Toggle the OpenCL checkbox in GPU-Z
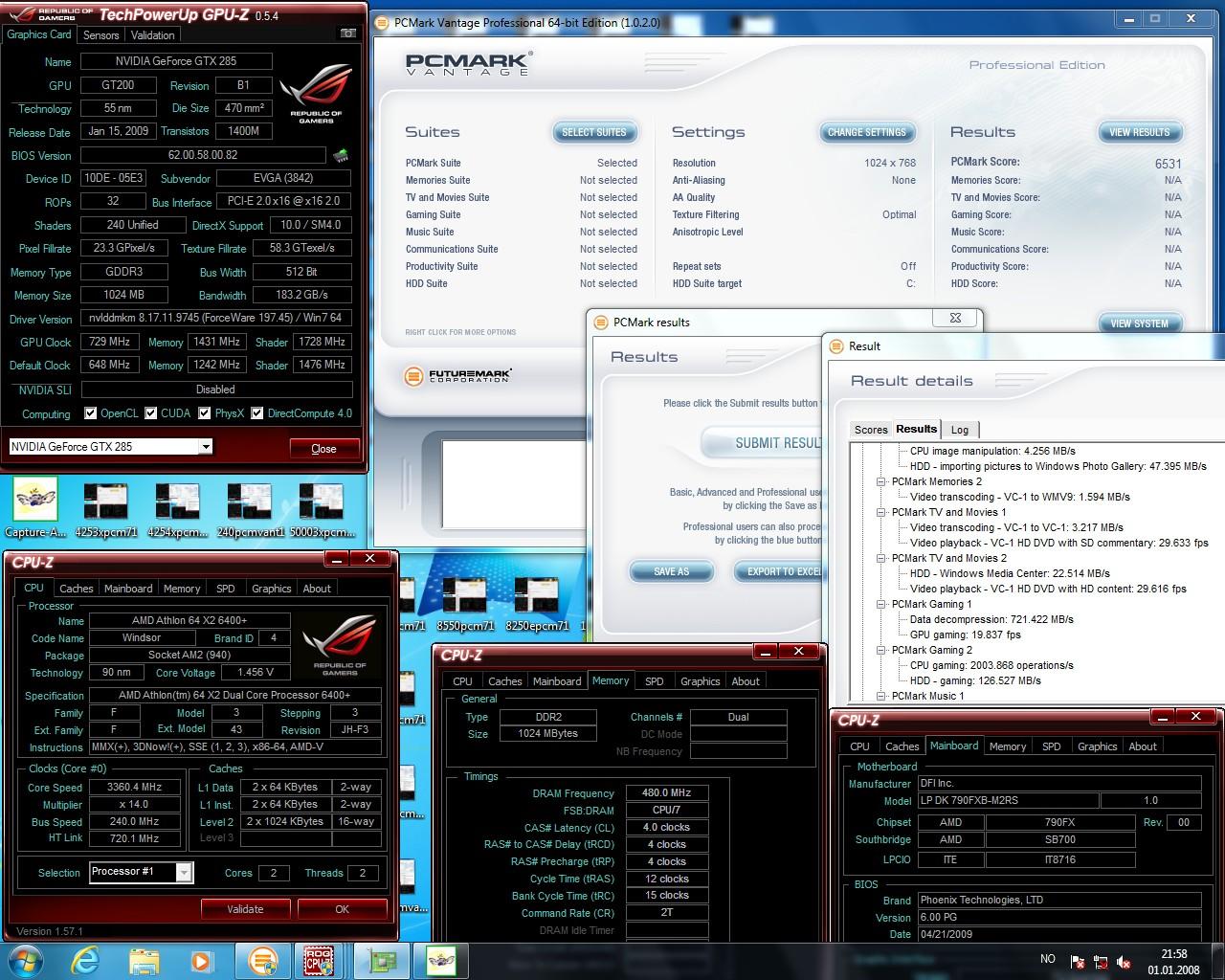 (x=90, y=413)
